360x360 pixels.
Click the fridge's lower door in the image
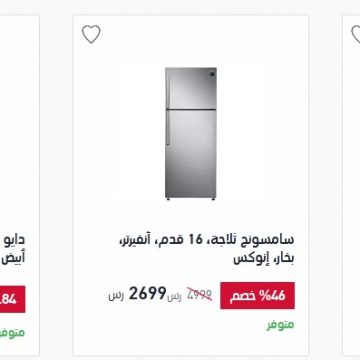coord(191,154)
